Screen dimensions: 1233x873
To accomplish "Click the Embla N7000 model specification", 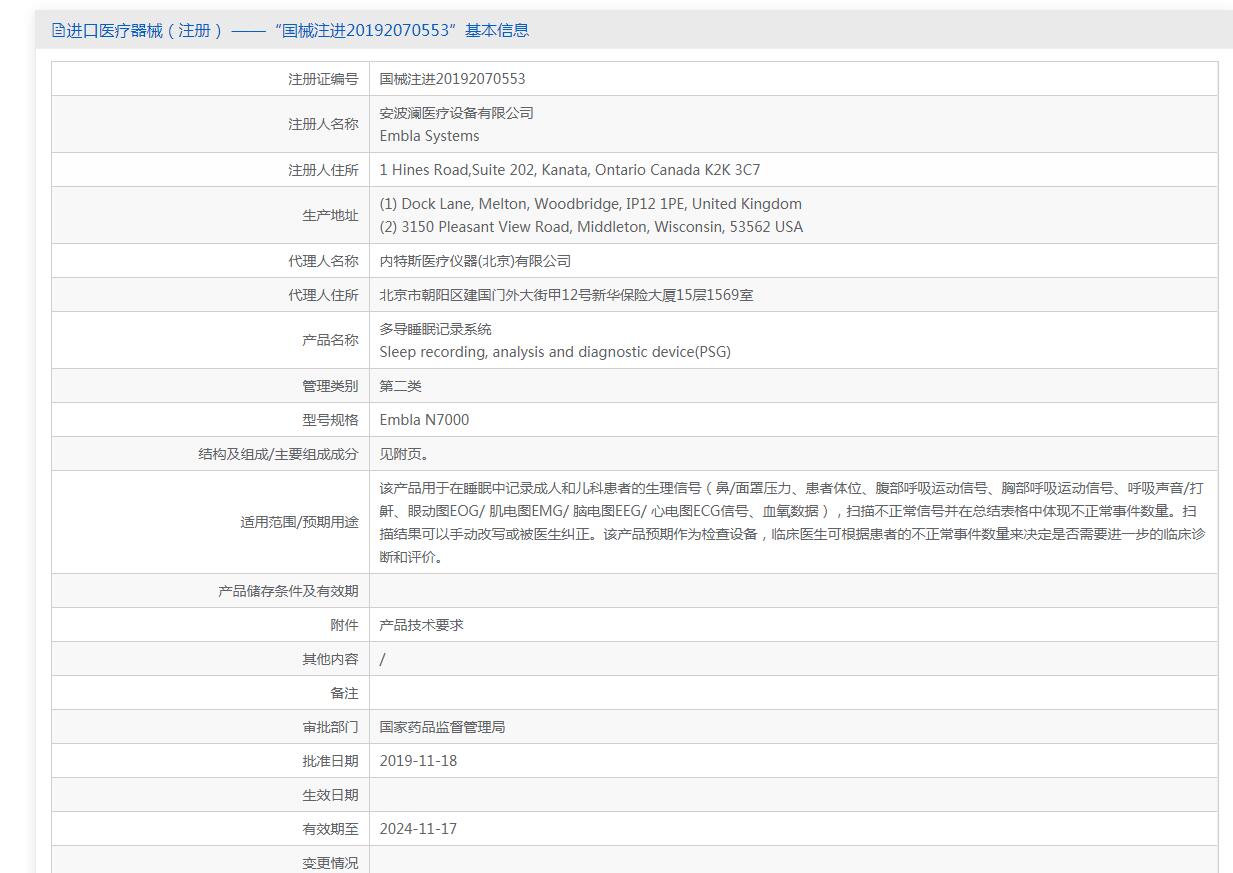I will 424,420.
